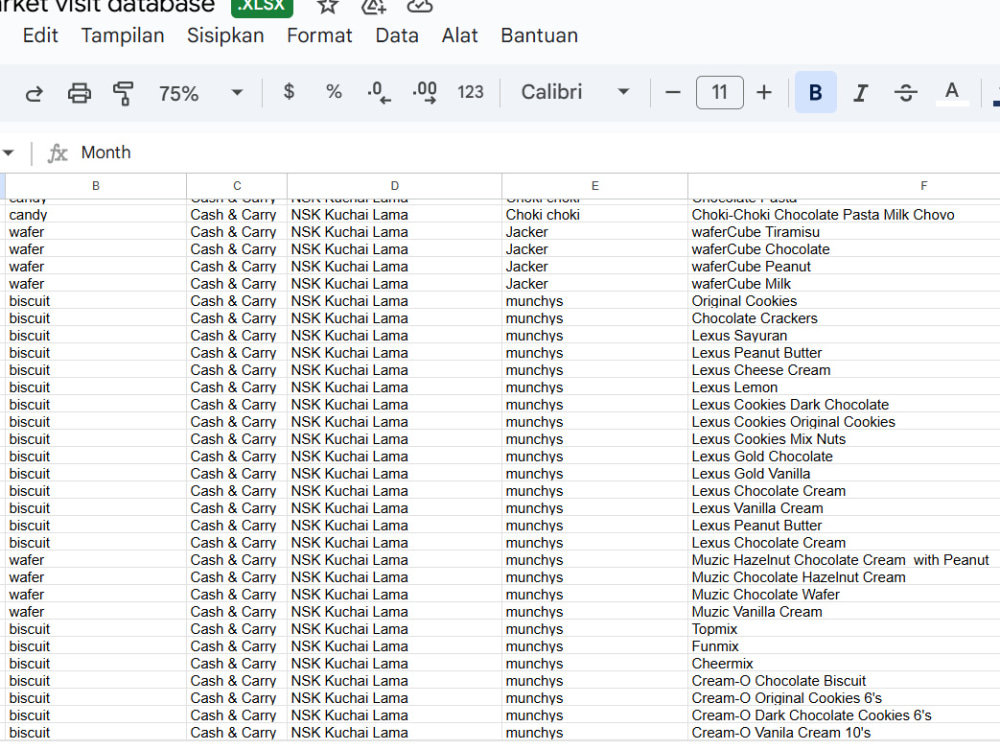Select column B header
Image resolution: width=1000 pixels, height=750 pixels.
pyautogui.click(x=96, y=186)
